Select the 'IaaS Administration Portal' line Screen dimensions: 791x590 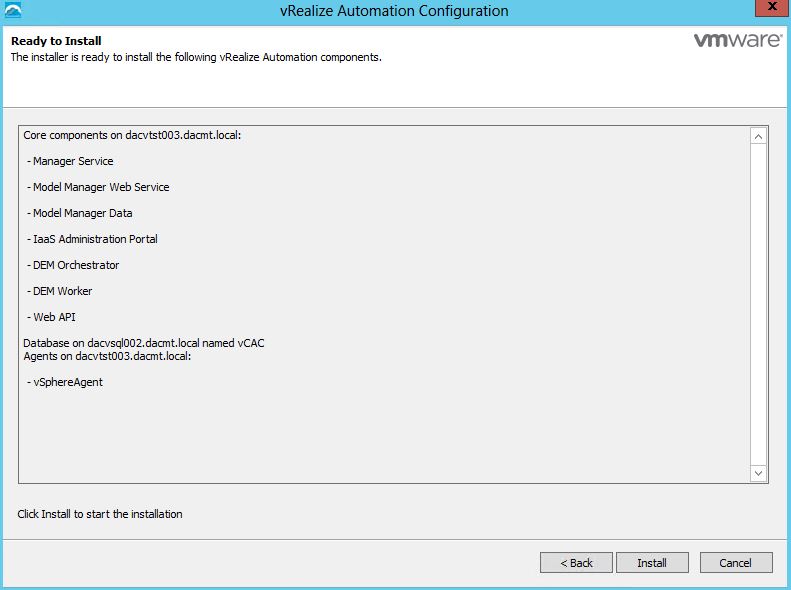pos(92,239)
